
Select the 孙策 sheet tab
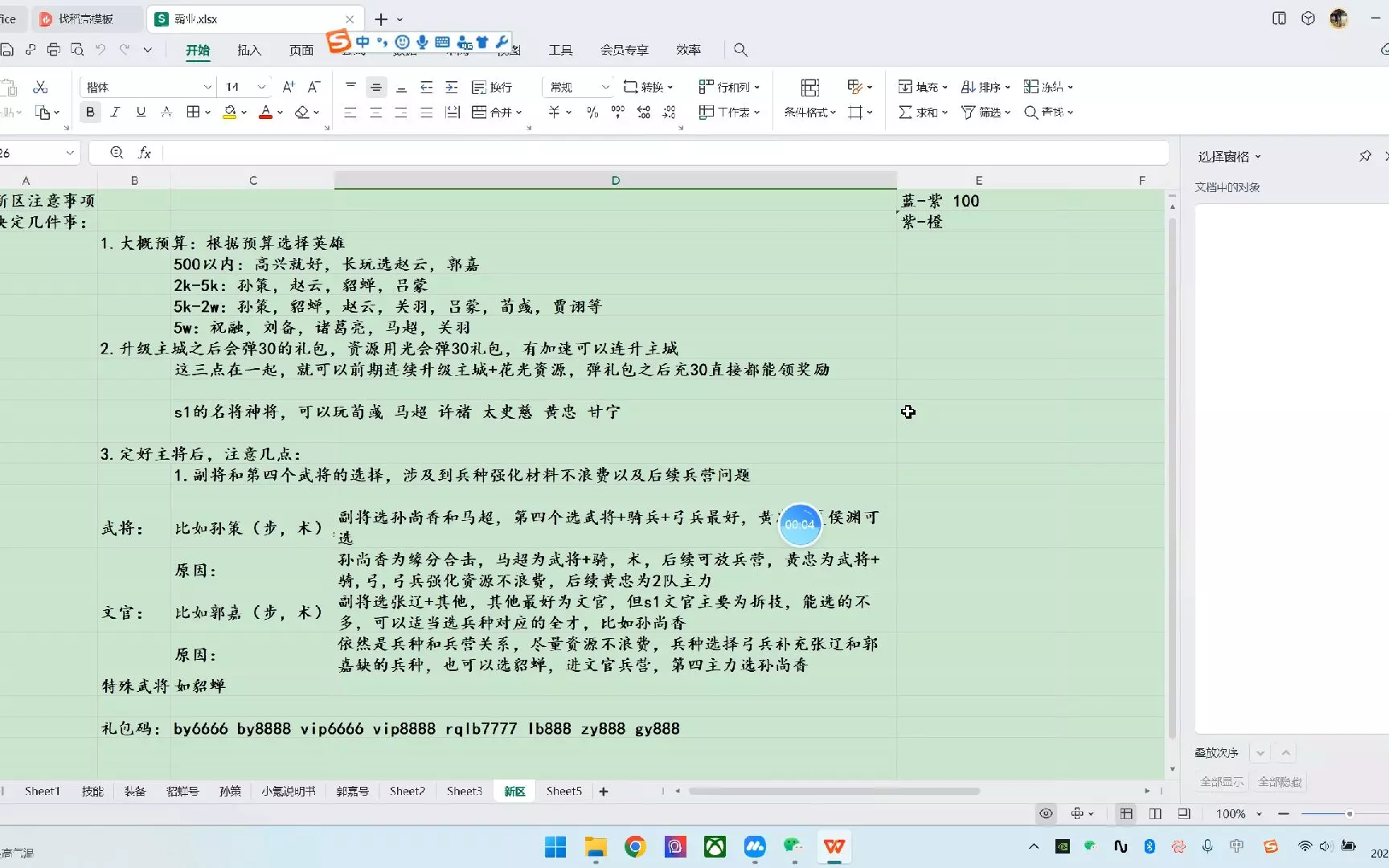[x=230, y=792]
